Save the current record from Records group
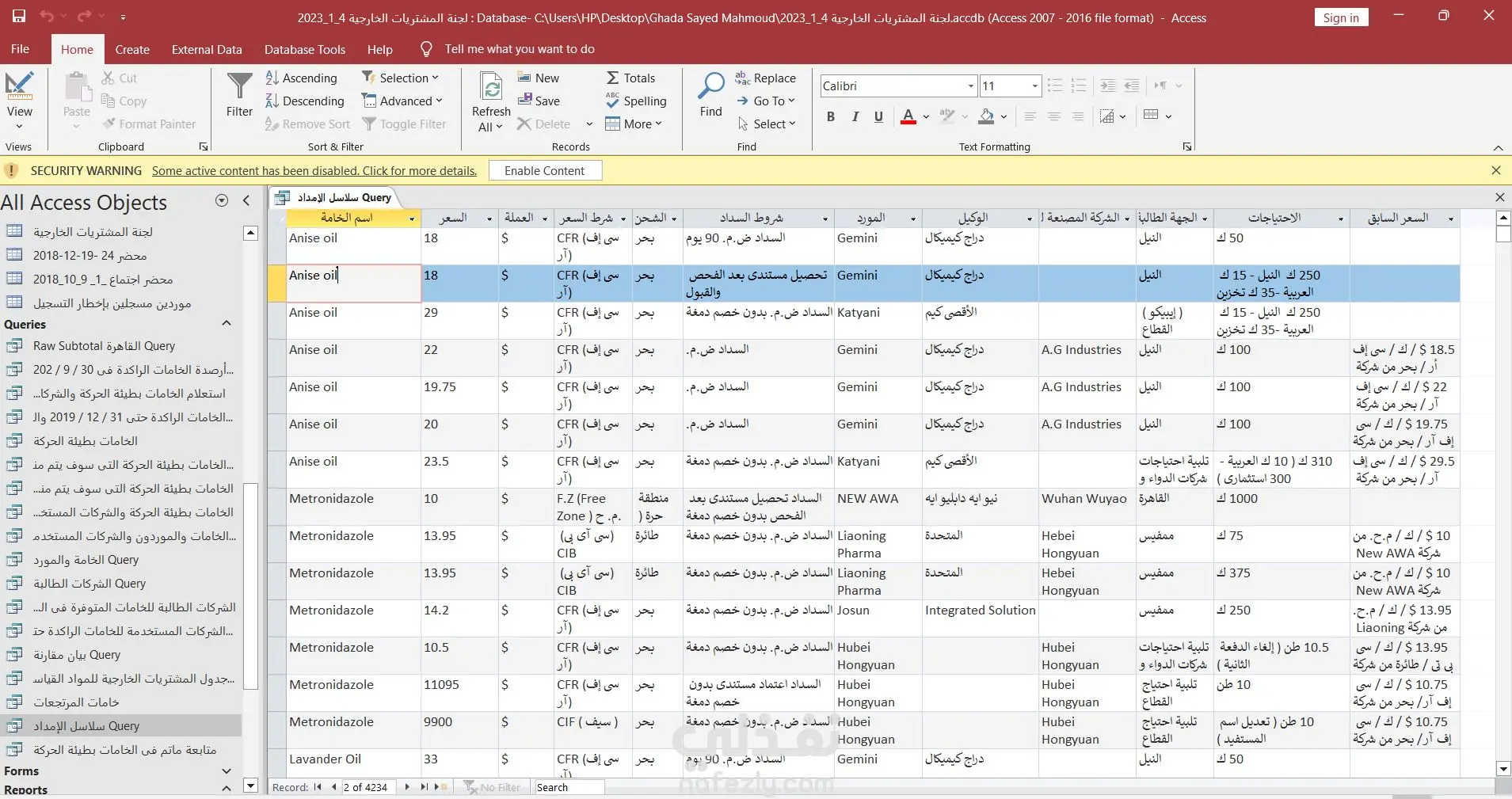Screen dimensions: 1512x799 tap(539, 101)
